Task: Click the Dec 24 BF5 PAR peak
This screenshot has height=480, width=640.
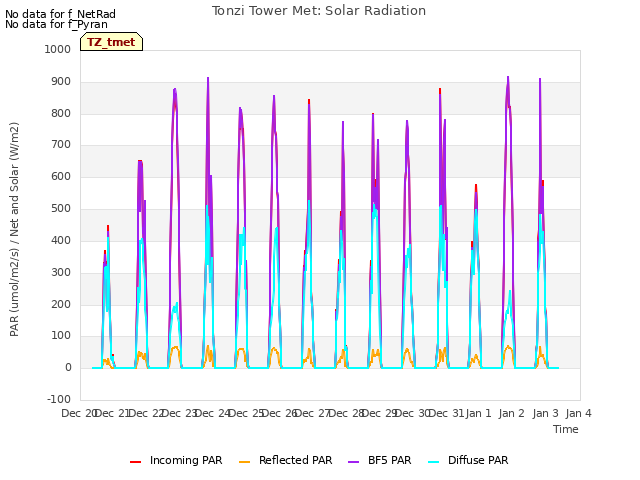Action: point(208,78)
